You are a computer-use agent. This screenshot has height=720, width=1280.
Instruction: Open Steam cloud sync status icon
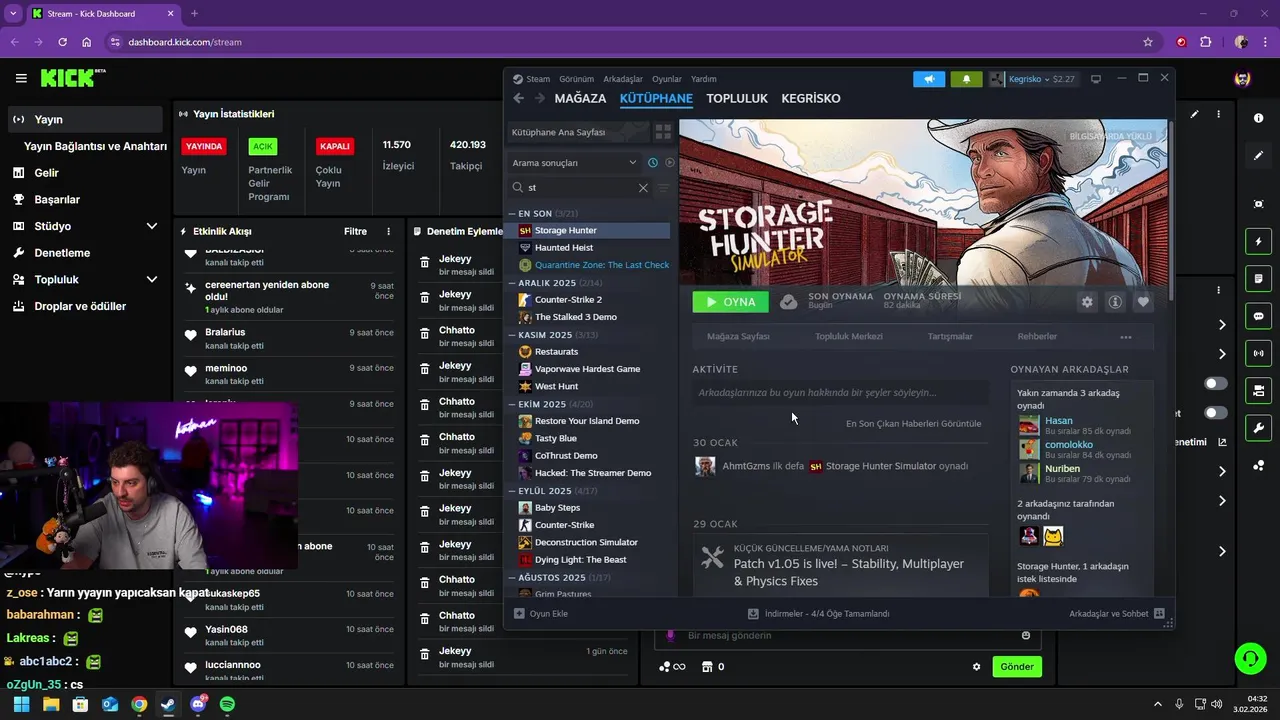(x=789, y=301)
